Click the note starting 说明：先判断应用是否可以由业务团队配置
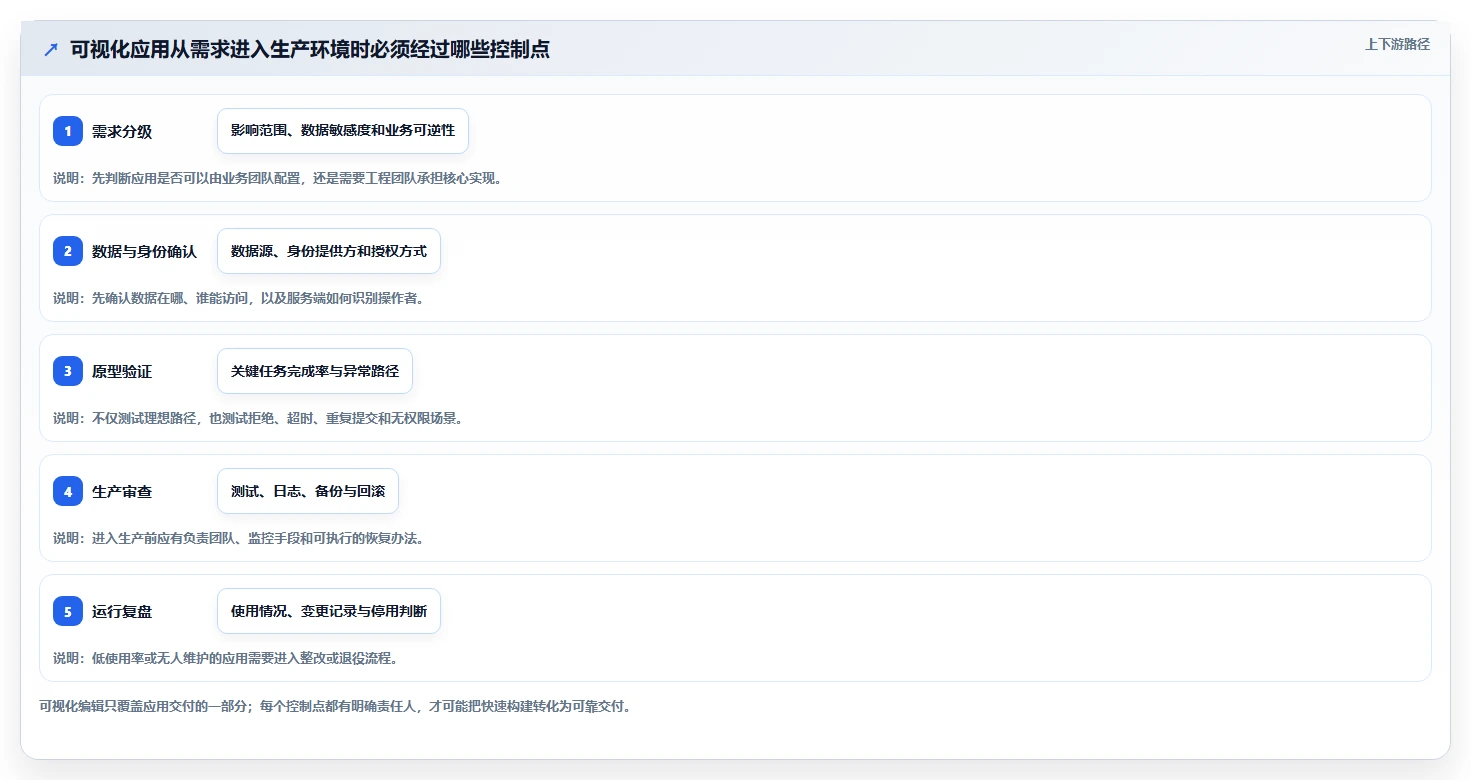The width and height of the screenshot is (1471, 780). (277, 178)
